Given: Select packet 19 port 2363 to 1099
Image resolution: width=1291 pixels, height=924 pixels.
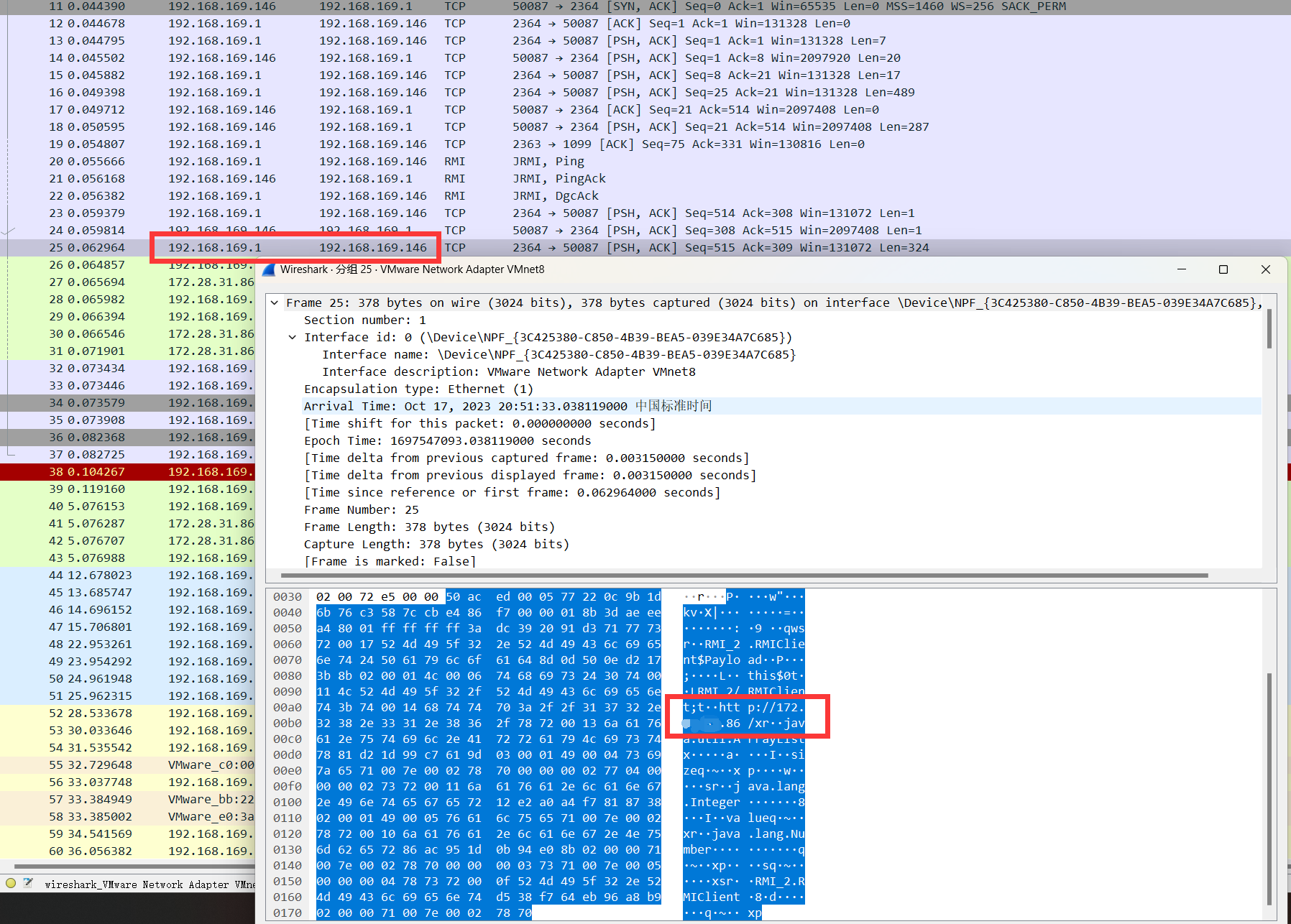Looking at the screenshot, I should [x=645, y=144].
